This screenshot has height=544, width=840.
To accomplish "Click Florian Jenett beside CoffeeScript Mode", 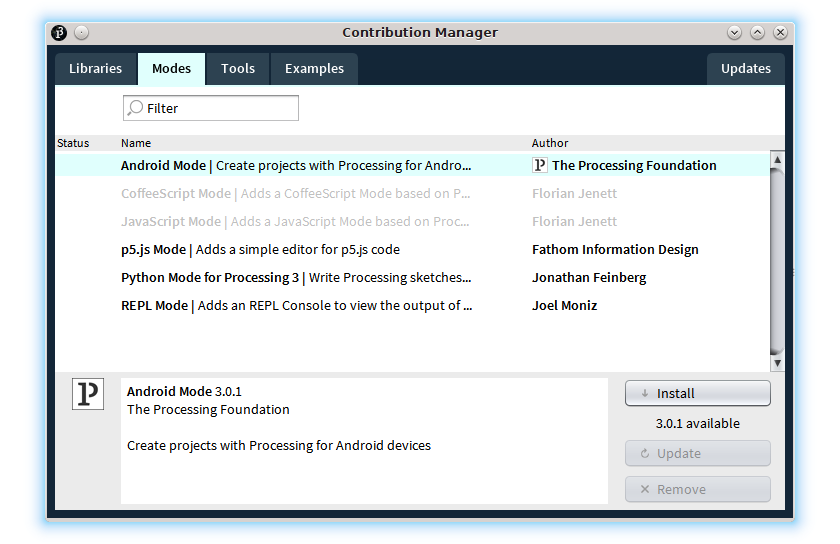I will click(574, 193).
